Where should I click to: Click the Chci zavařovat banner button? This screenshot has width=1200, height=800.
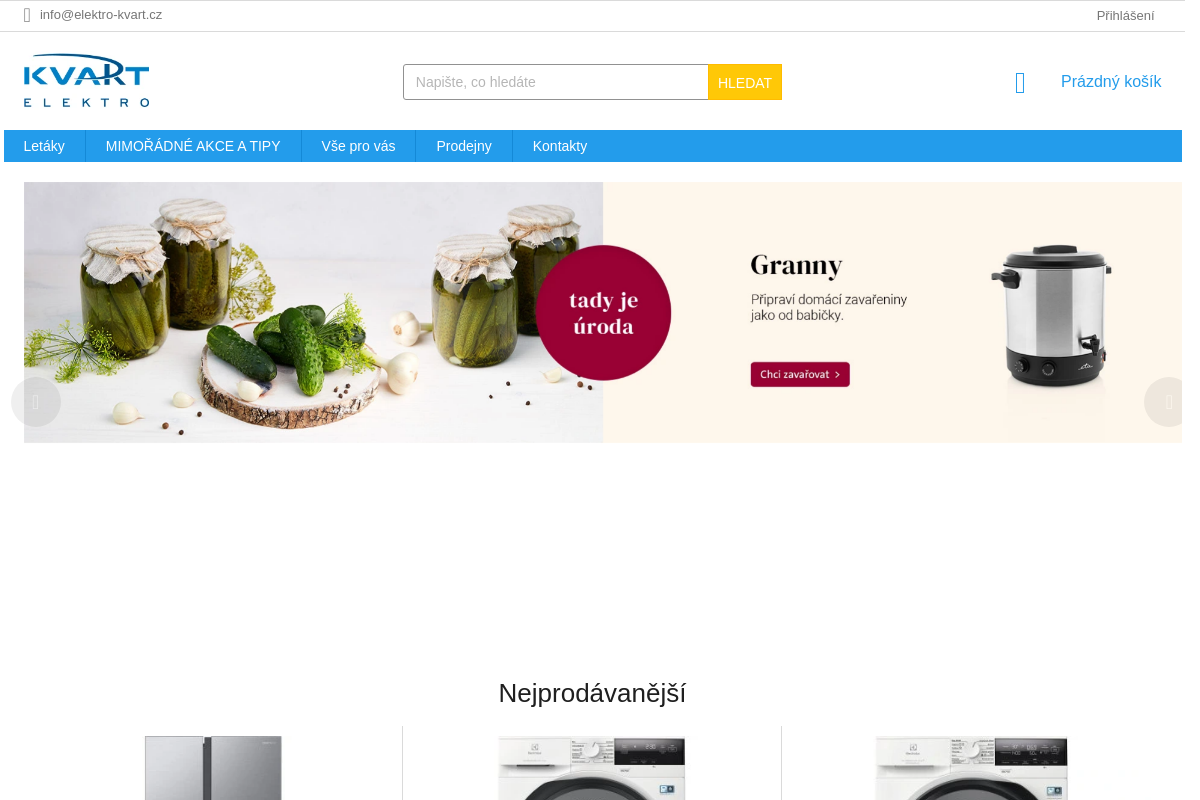[800, 374]
